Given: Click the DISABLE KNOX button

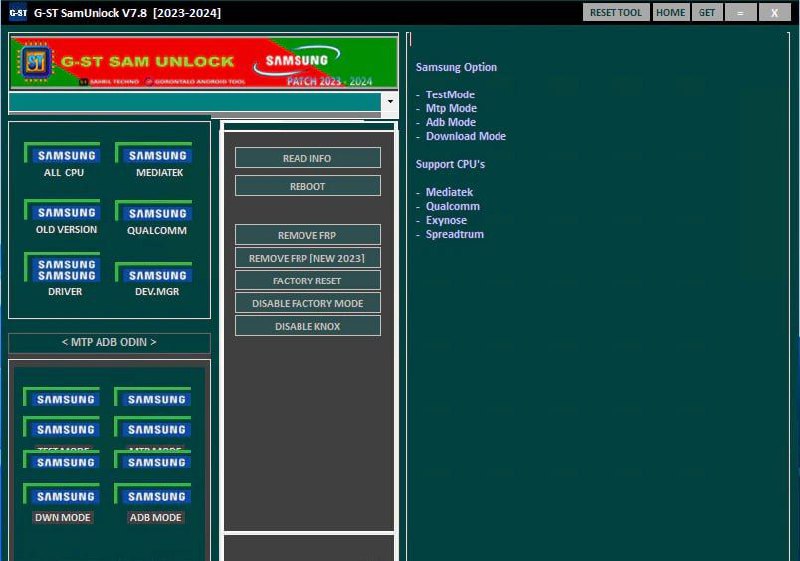Looking at the screenshot, I should click(308, 325).
